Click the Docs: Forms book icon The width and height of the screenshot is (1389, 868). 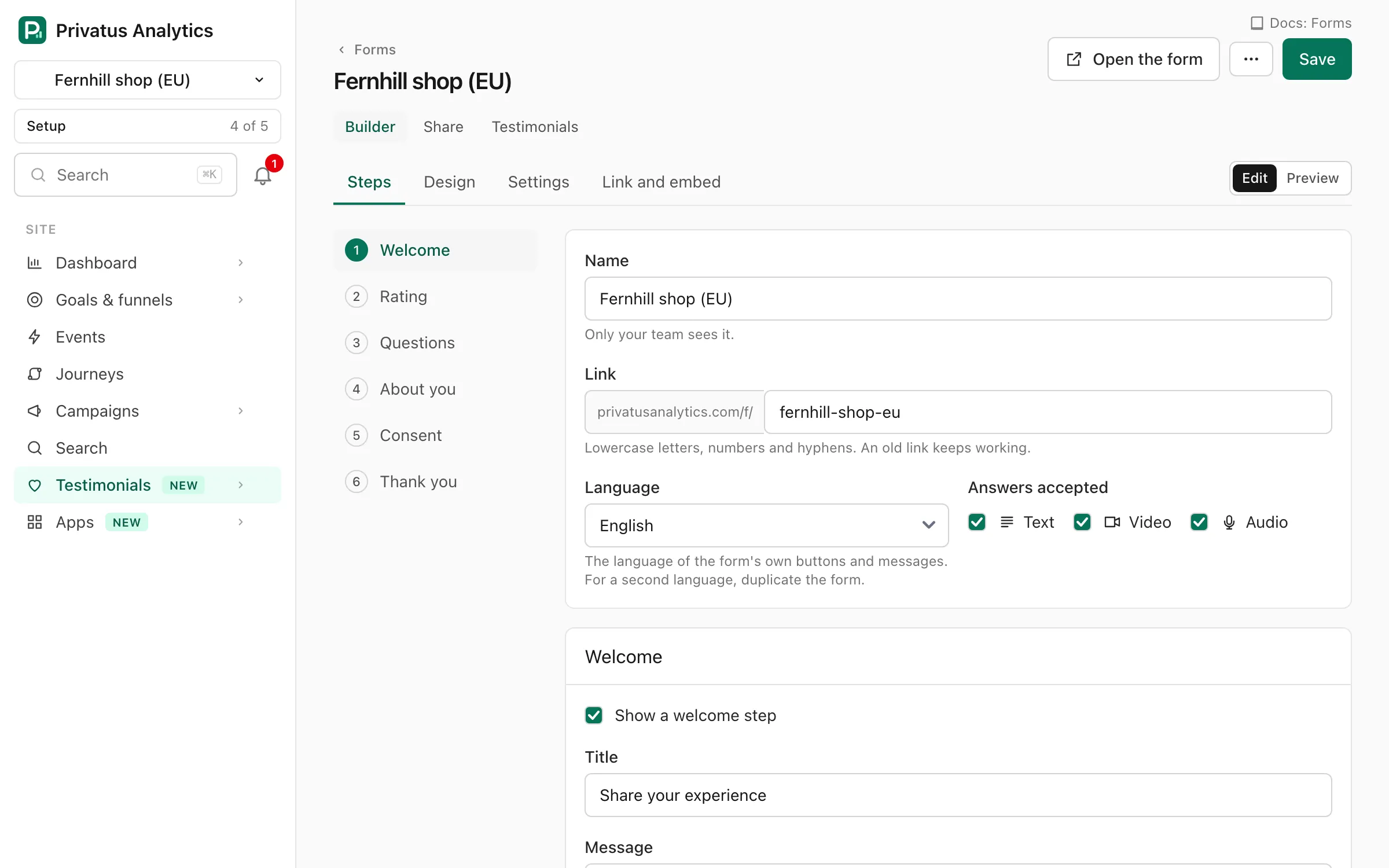point(1257,23)
